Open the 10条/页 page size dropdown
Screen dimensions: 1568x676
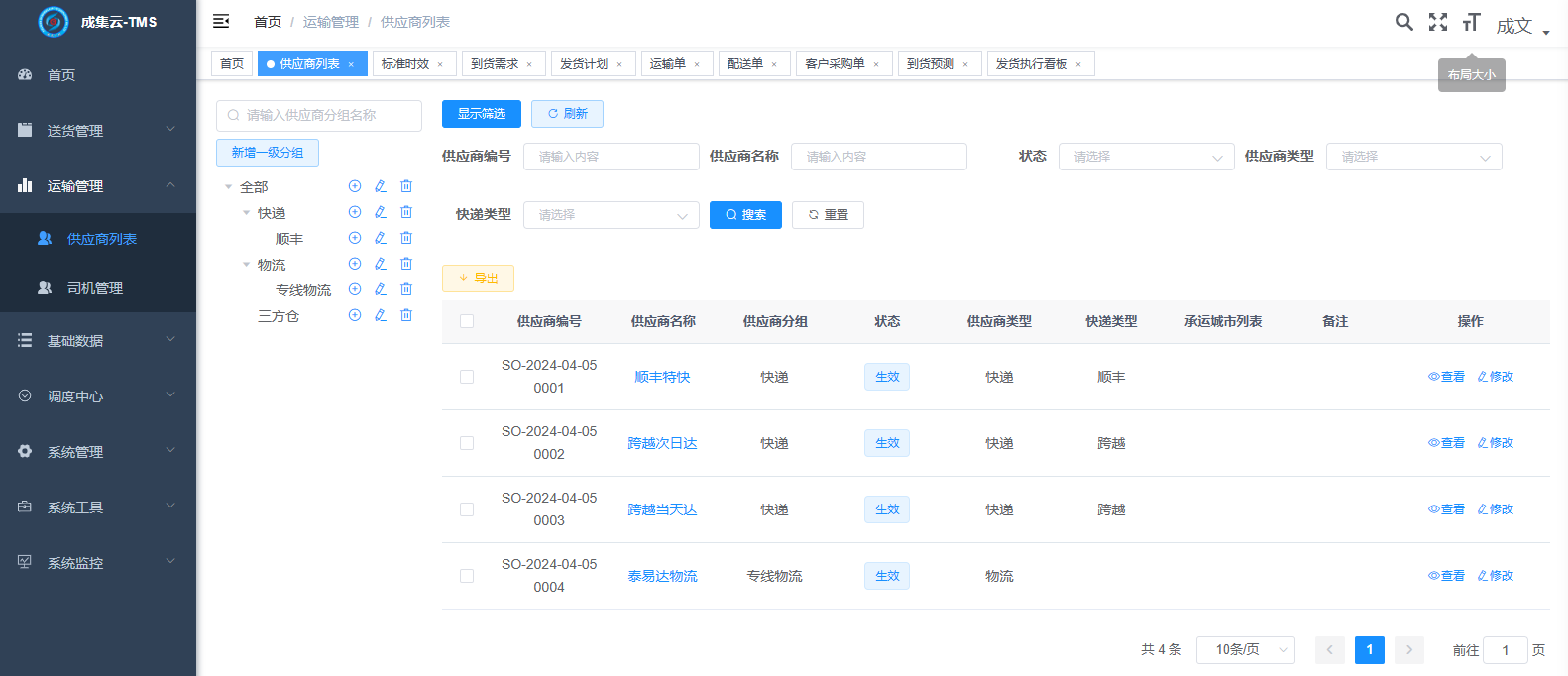1245,650
